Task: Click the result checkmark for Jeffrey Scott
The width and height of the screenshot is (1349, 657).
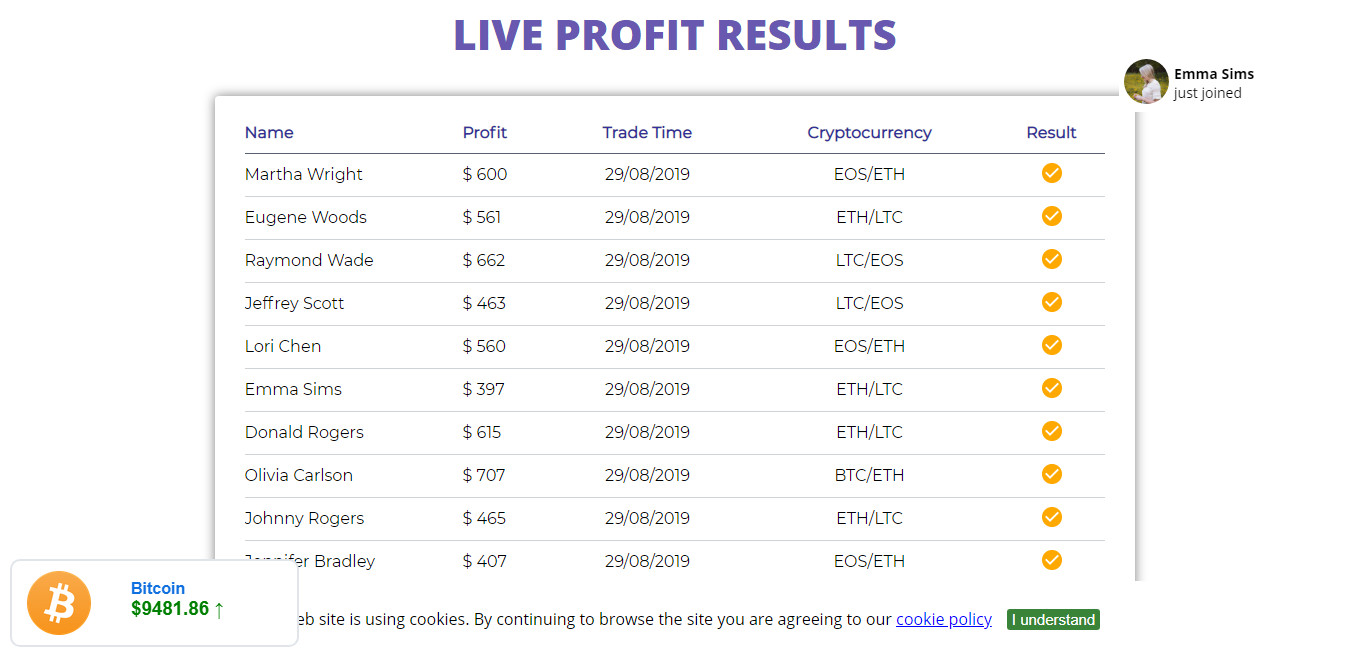Action: pyautogui.click(x=1051, y=302)
